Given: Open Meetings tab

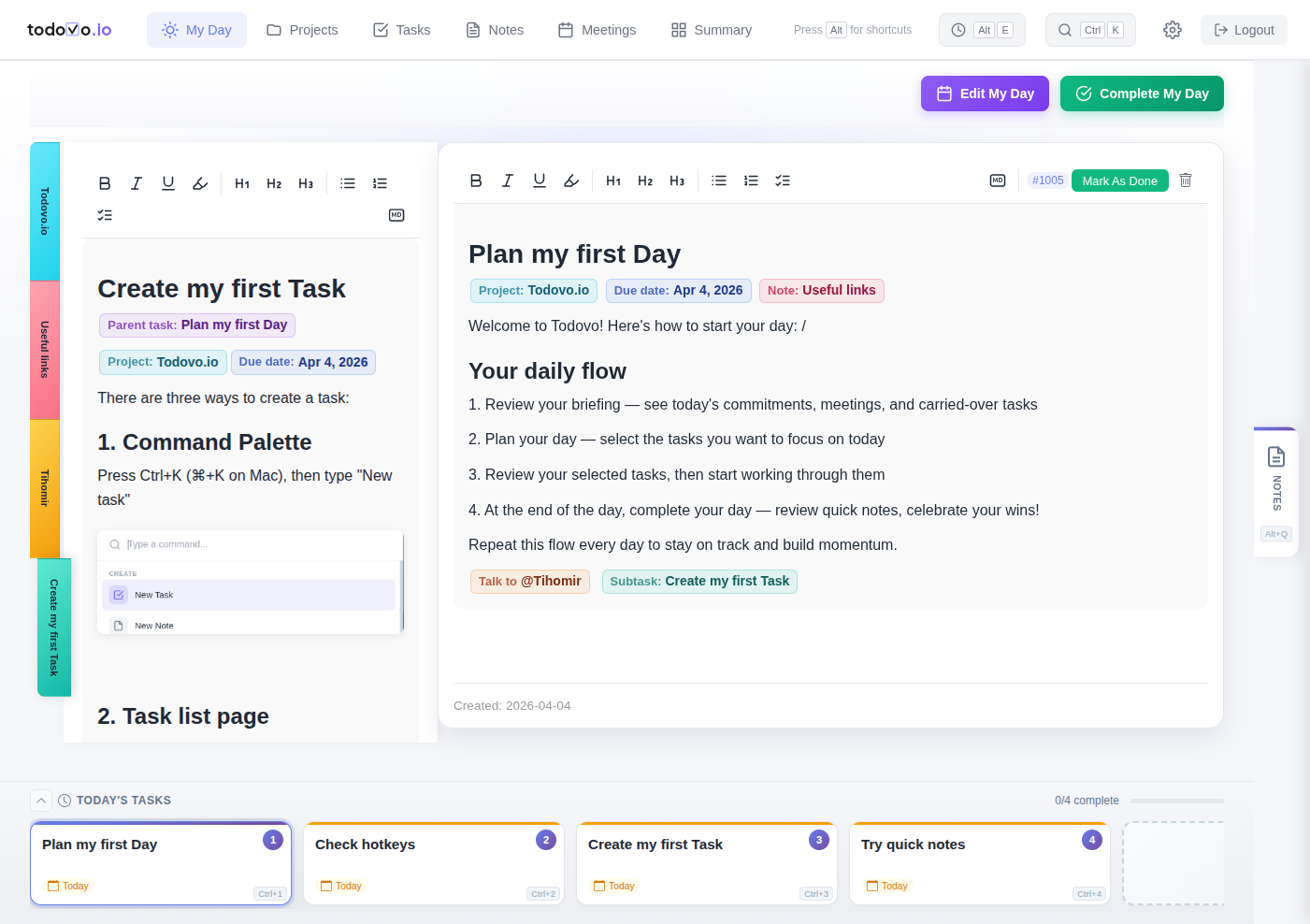Looking at the screenshot, I should (597, 30).
